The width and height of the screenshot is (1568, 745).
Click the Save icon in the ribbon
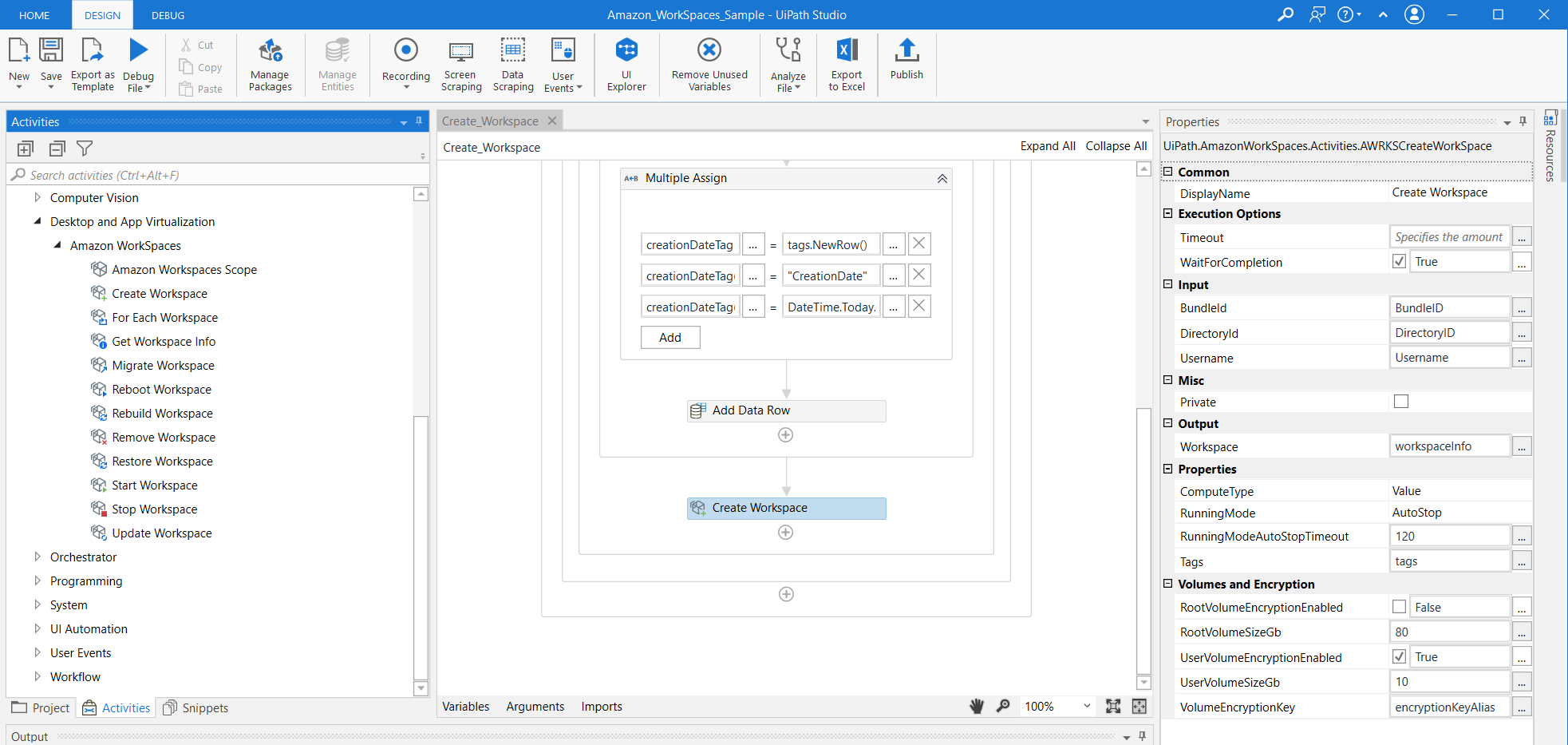(x=51, y=50)
